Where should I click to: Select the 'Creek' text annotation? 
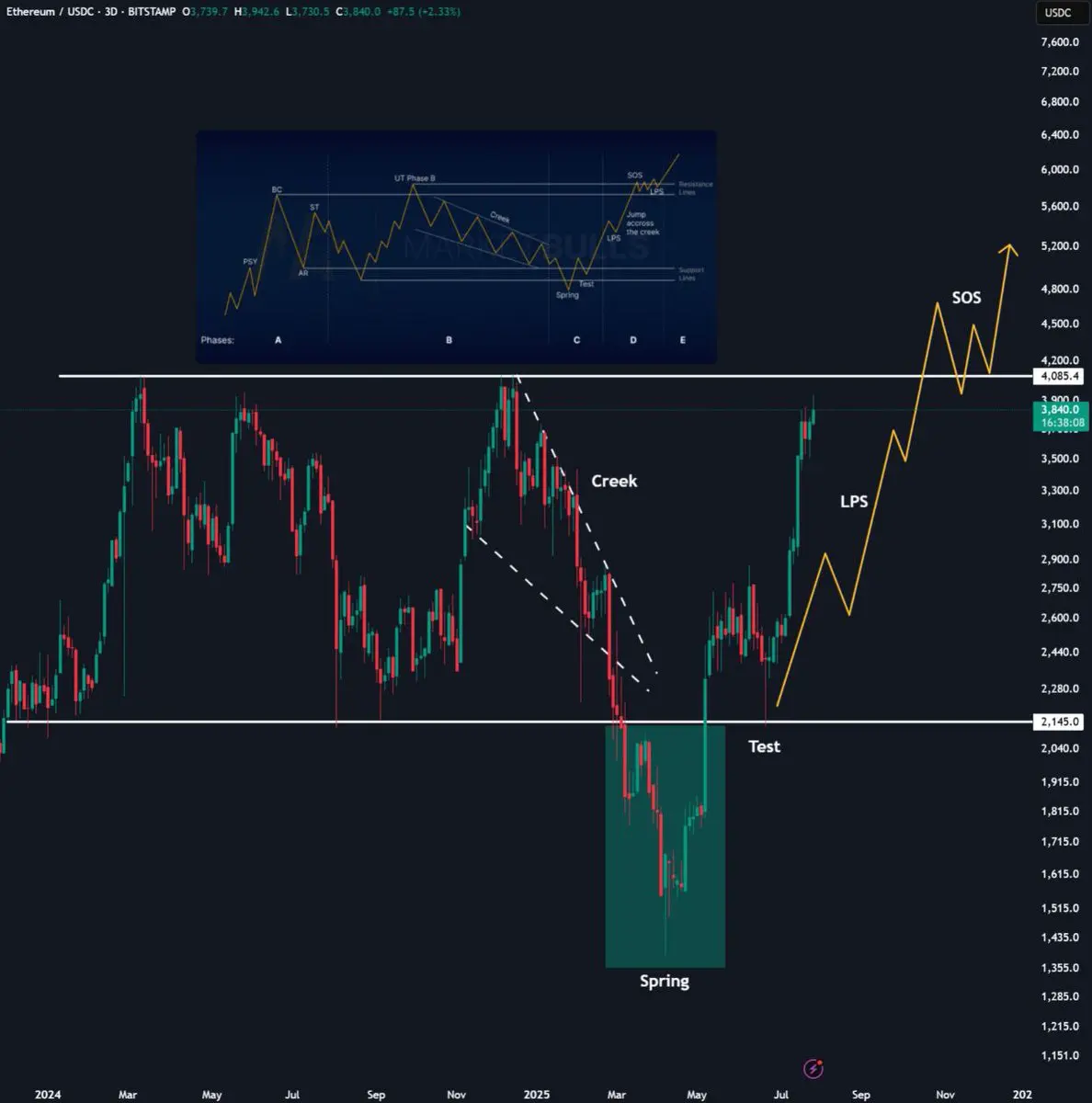(614, 481)
